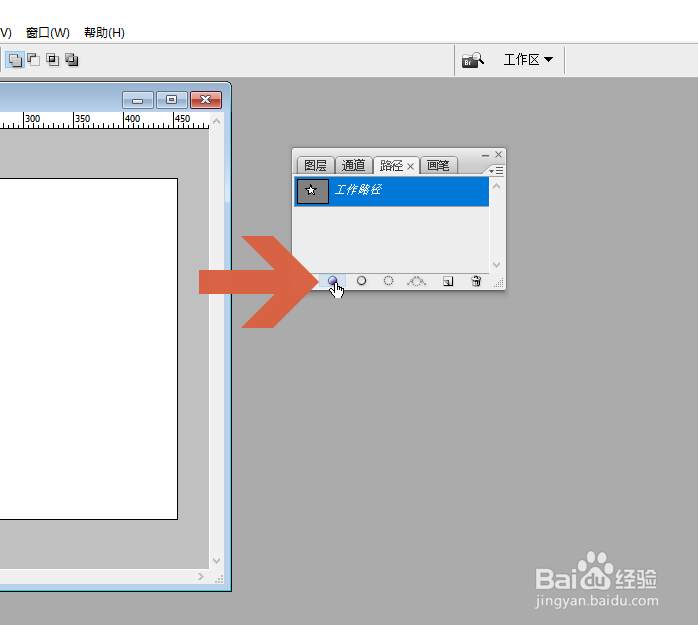
Task: Fill path with foreground color
Action: click(332, 281)
